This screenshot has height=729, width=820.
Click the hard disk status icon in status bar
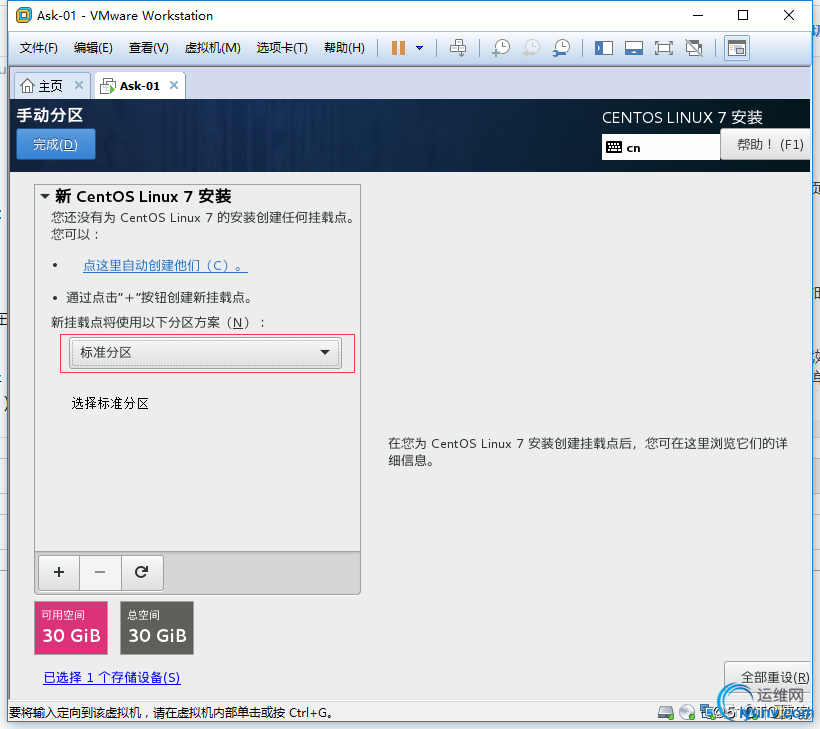point(666,712)
